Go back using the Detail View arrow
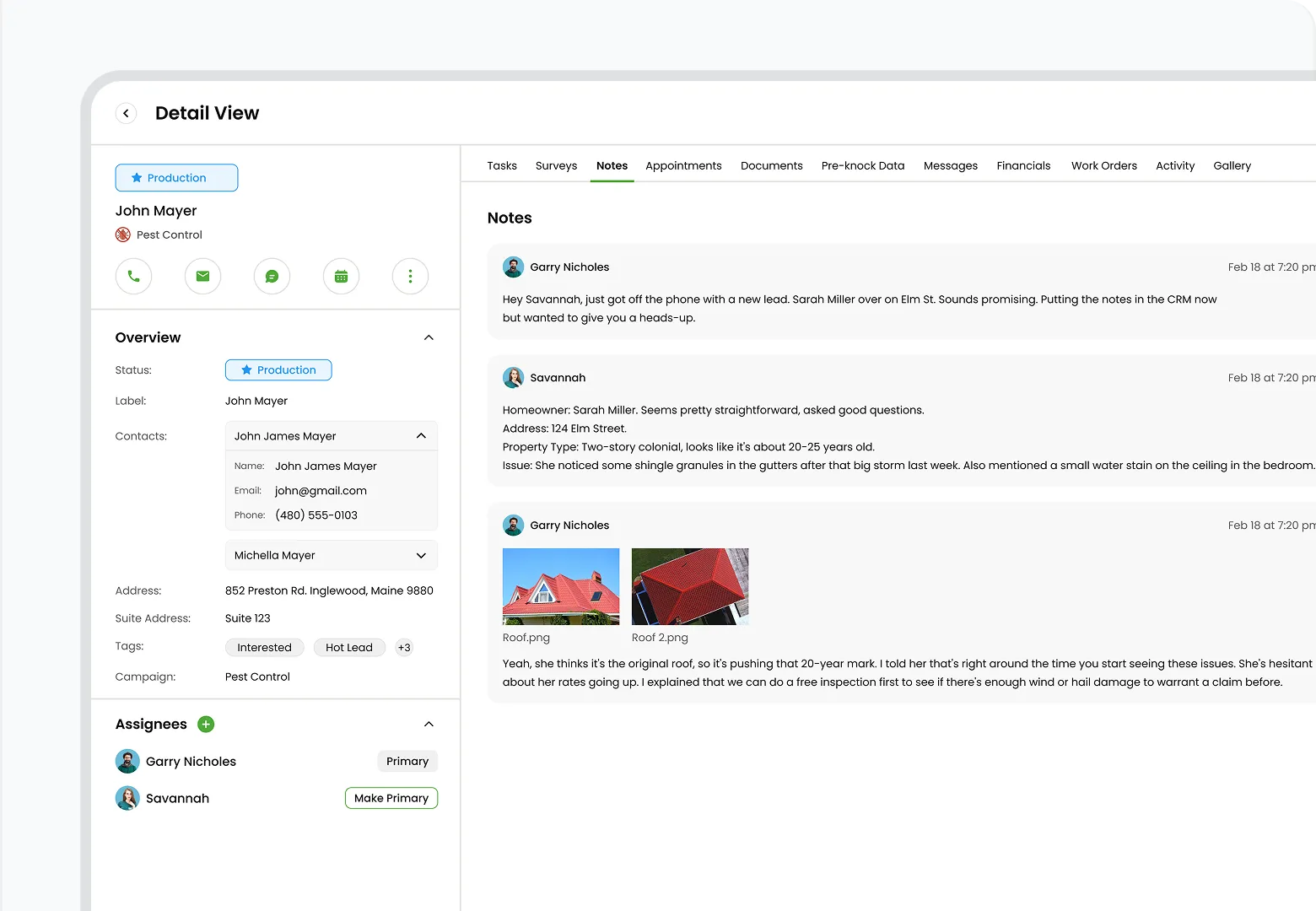This screenshot has height=911, width=1316. (126, 113)
